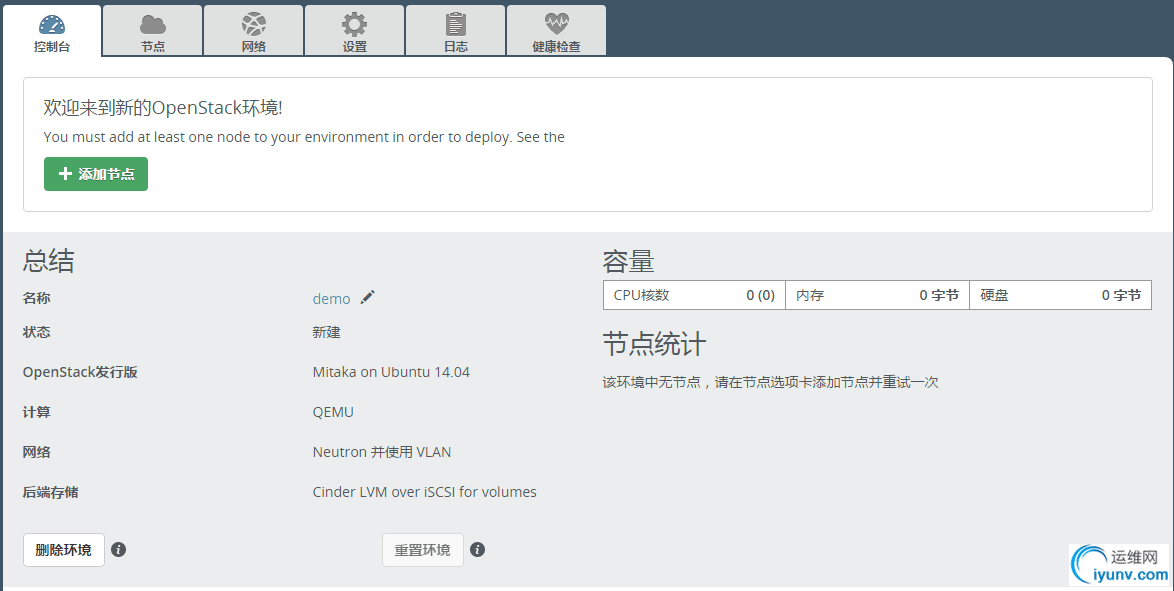Select the QEMU compute value

click(x=333, y=412)
